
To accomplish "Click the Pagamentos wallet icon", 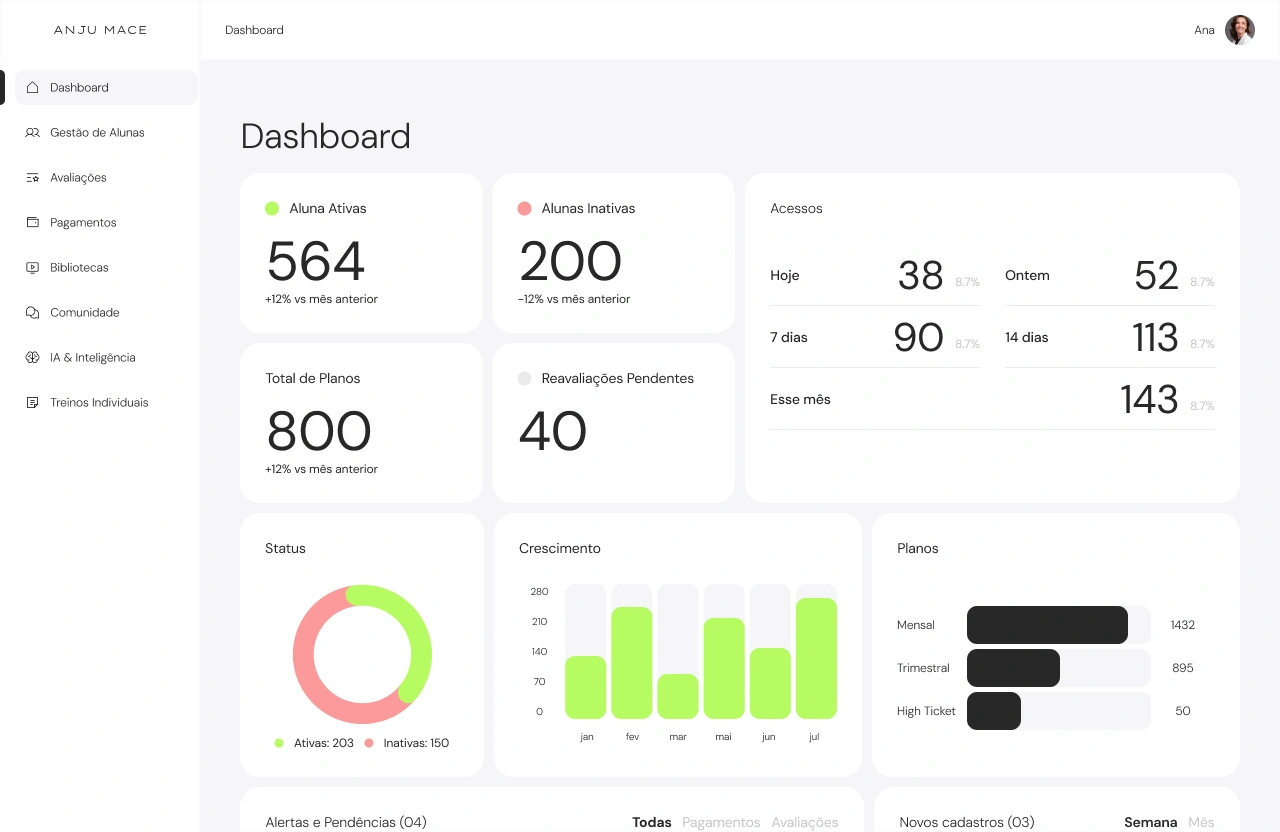I will 32,223.
